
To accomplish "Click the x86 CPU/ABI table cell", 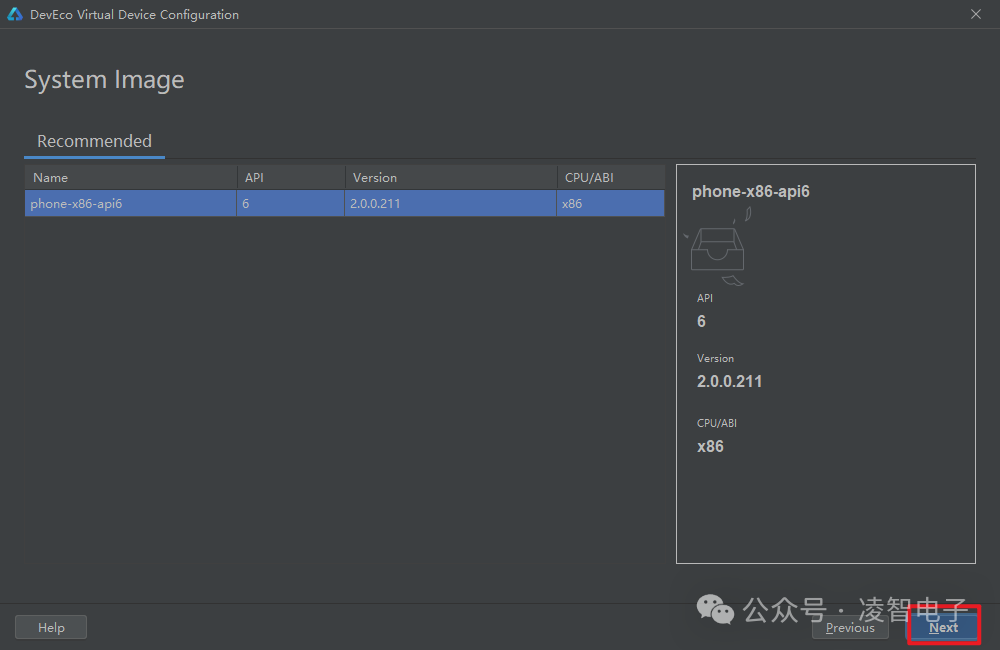I will click(610, 203).
